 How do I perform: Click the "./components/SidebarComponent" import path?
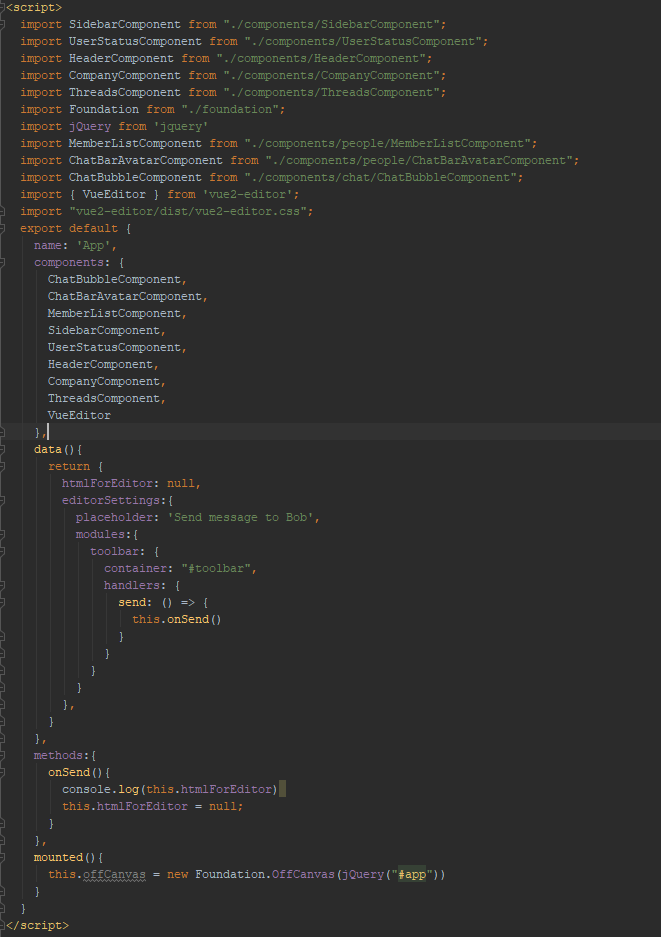click(x=332, y=25)
